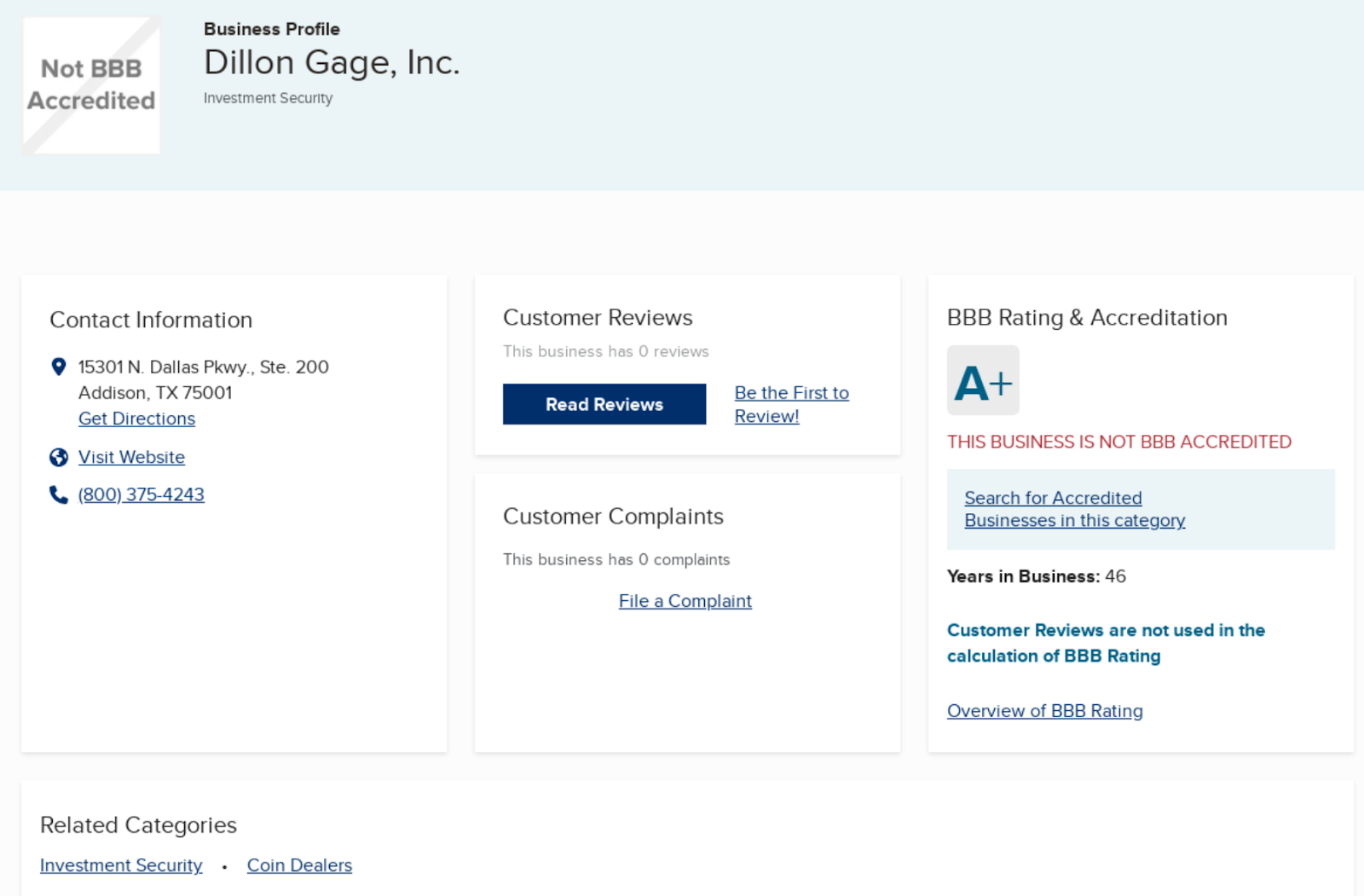Click THIS BUSINESS IS NOT BBB ACCREDITED notice
Screen dimensions: 1364x896
point(1119,442)
